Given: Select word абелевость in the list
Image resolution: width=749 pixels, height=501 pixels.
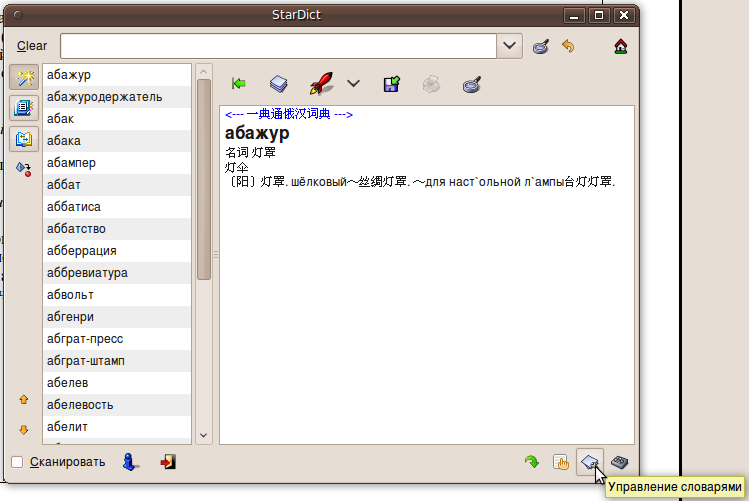Looking at the screenshot, I should [x=117, y=405].
